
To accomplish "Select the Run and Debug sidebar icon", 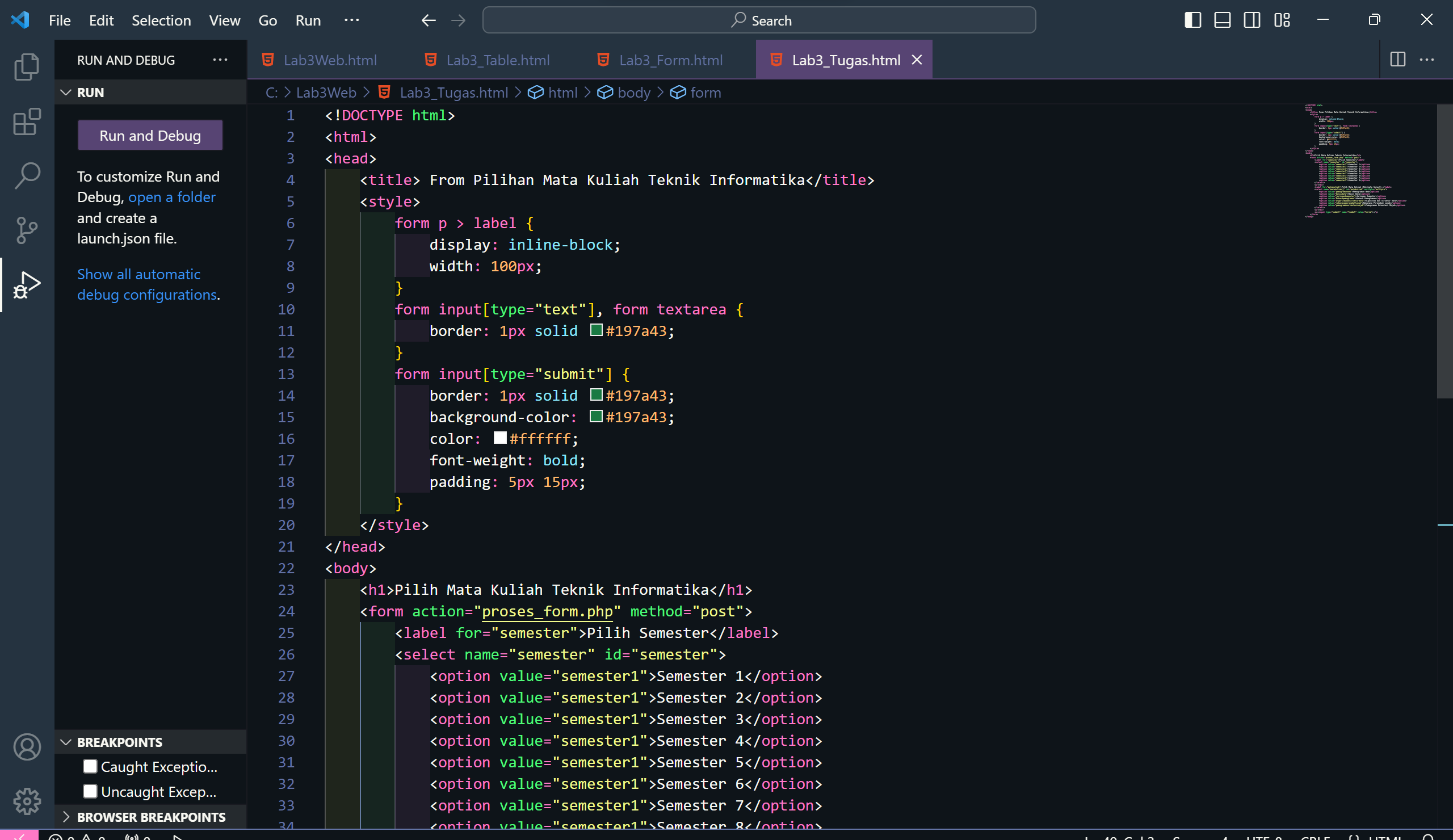I will pos(27,284).
